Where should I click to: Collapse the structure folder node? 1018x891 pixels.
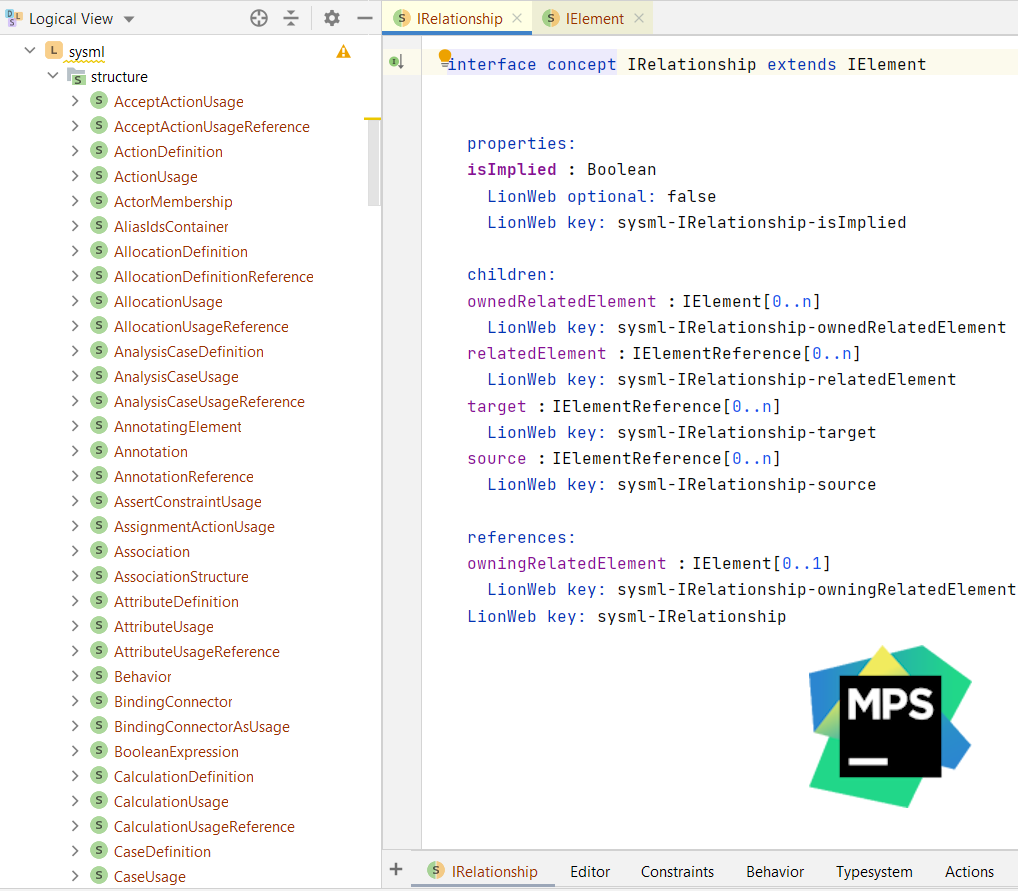click(x=53, y=76)
